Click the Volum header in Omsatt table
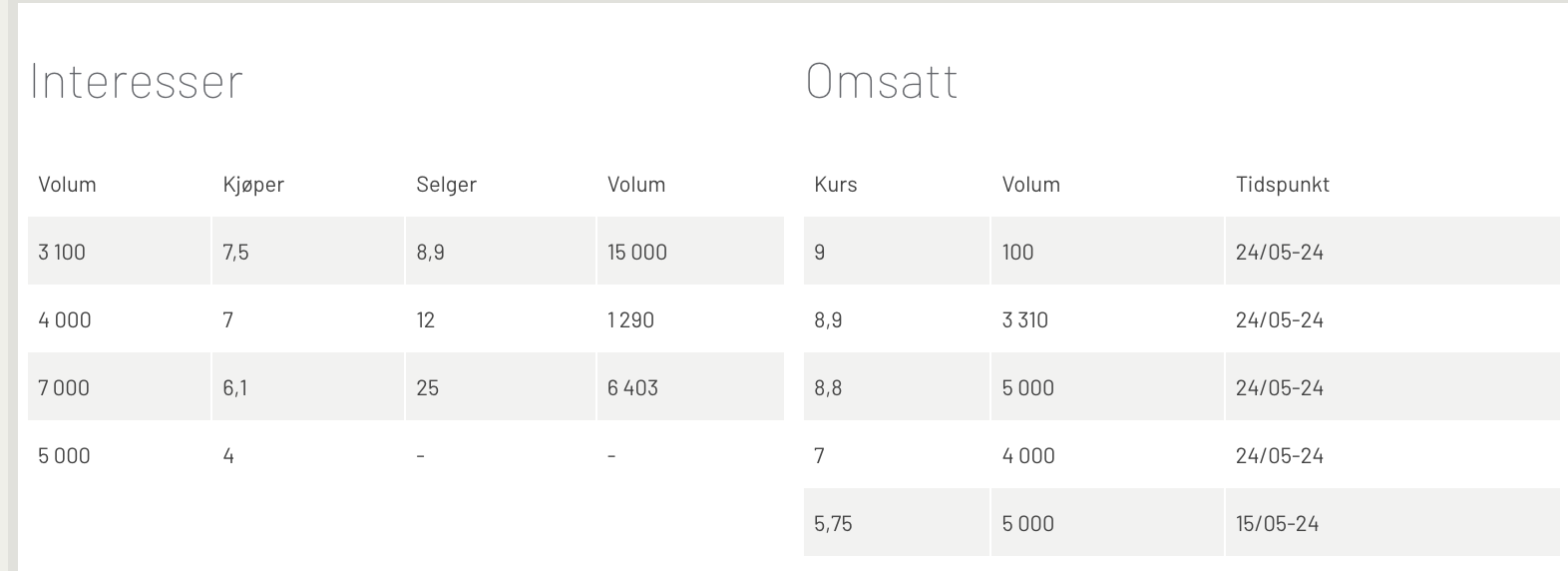 coord(1031,185)
